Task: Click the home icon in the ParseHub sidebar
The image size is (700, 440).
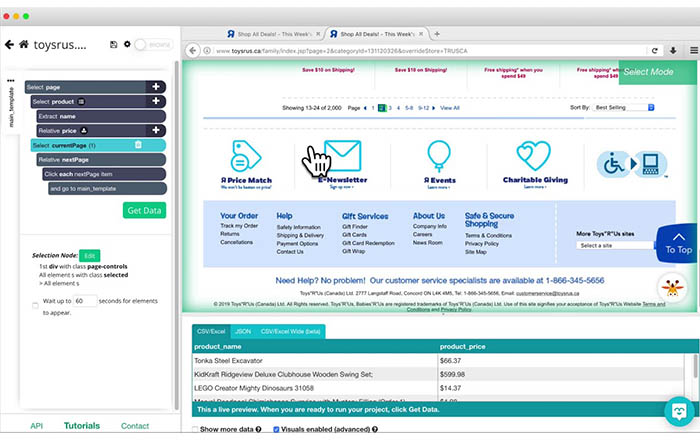Action: point(24,44)
